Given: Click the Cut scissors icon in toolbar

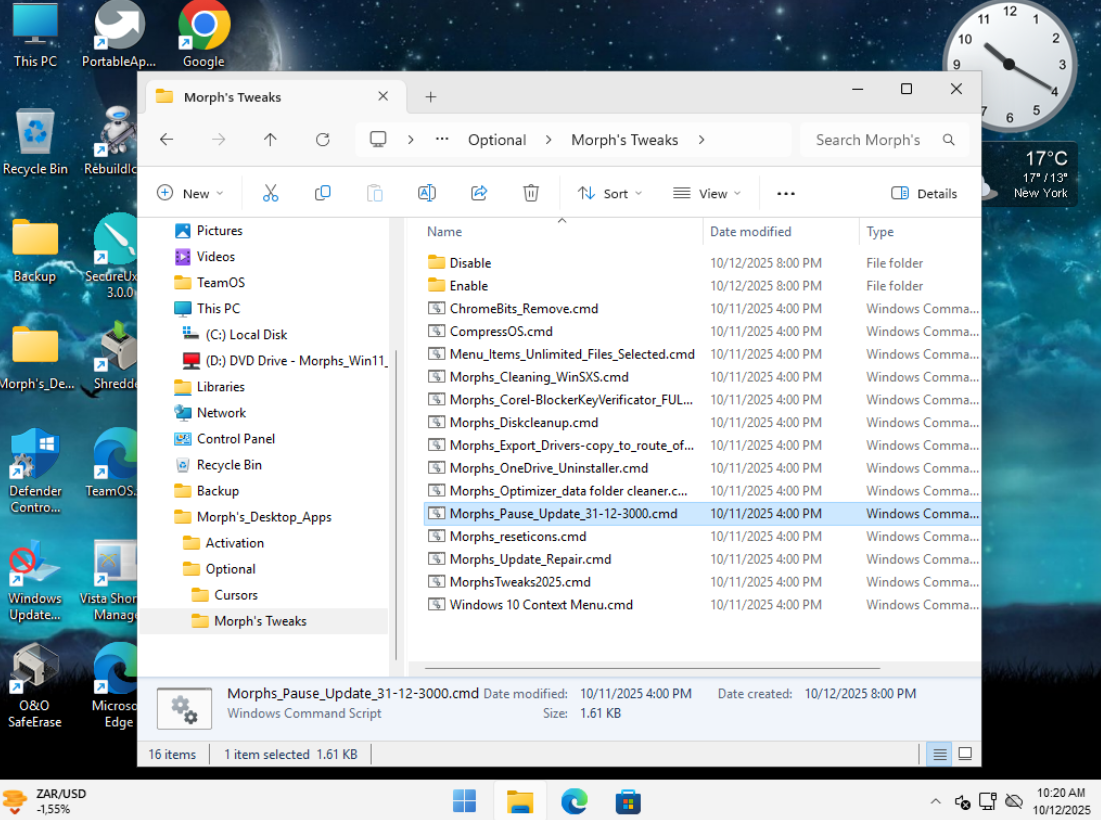Looking at the screenshot, I should (270, 193).
